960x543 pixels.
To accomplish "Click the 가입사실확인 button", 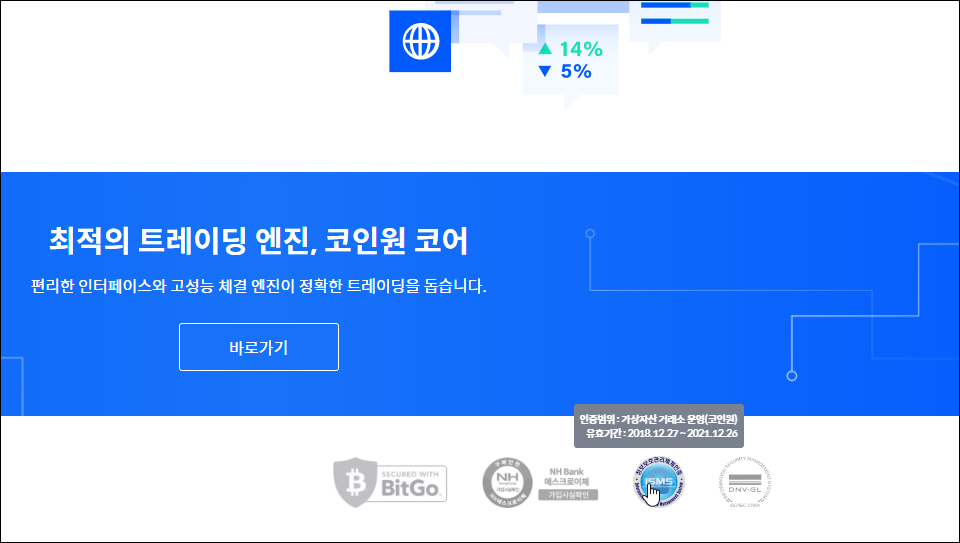I will point(568,495).
